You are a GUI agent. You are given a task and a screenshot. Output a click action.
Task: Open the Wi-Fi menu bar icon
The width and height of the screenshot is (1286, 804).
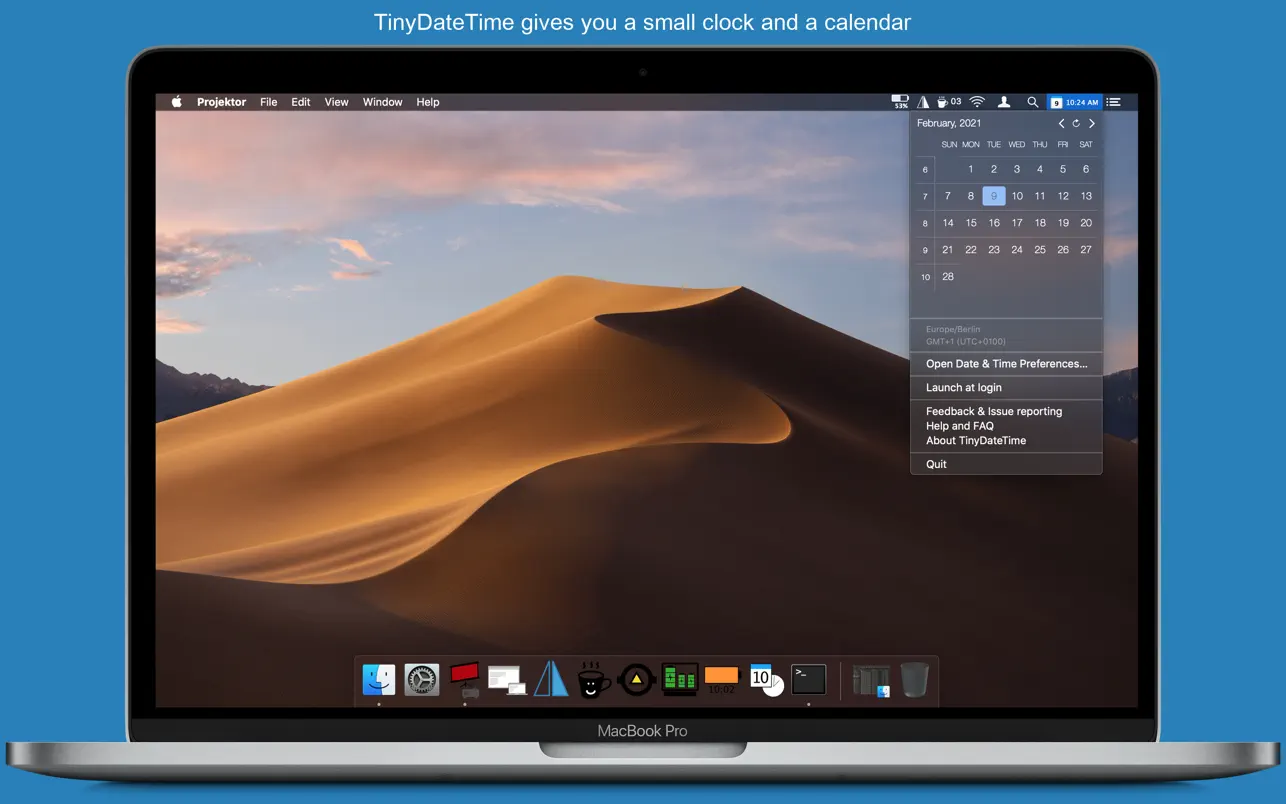click(976, 101)
